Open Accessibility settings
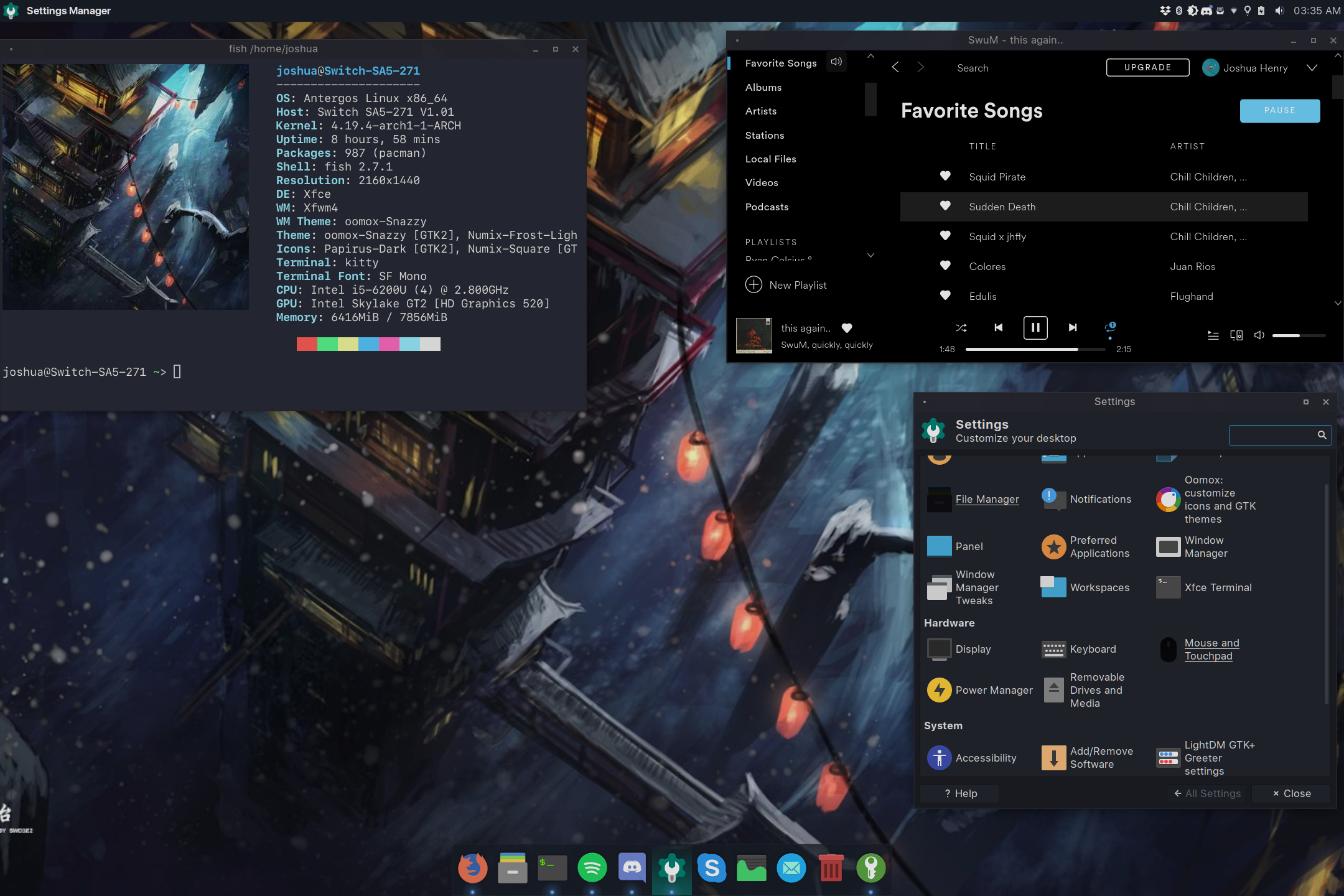 [972, 757]
